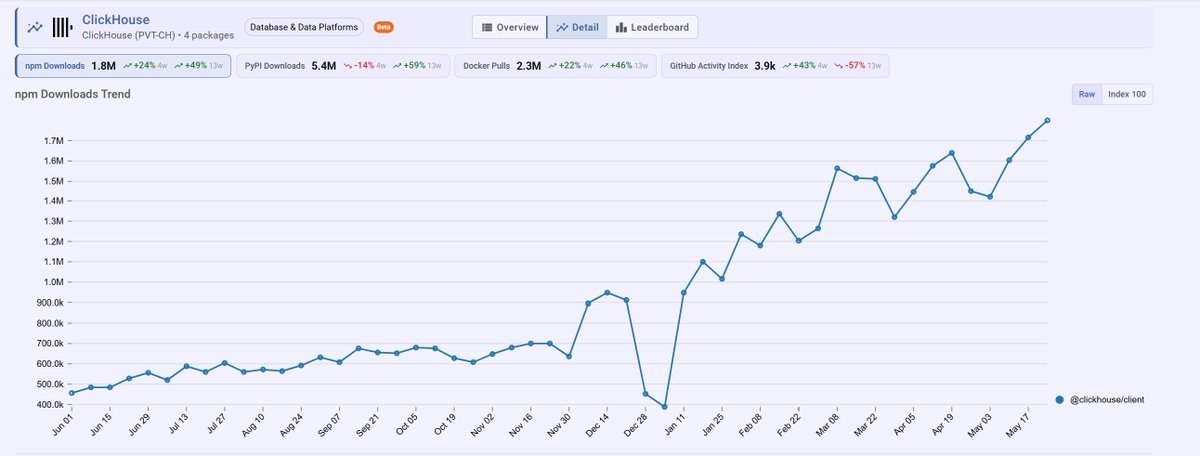Click the orange Beta badge

[x=383, y=28]
